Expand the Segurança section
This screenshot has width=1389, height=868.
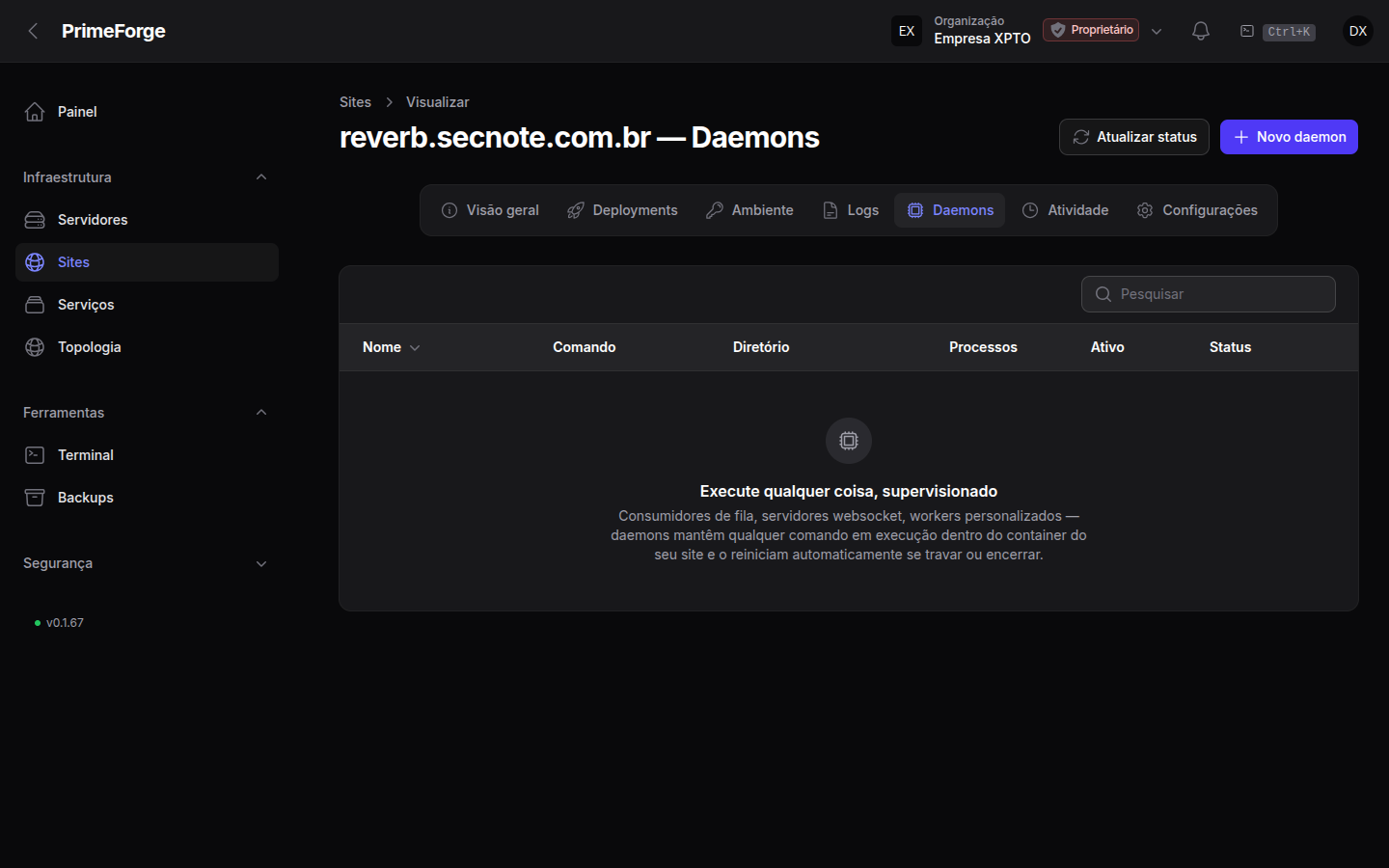[261, 563]
